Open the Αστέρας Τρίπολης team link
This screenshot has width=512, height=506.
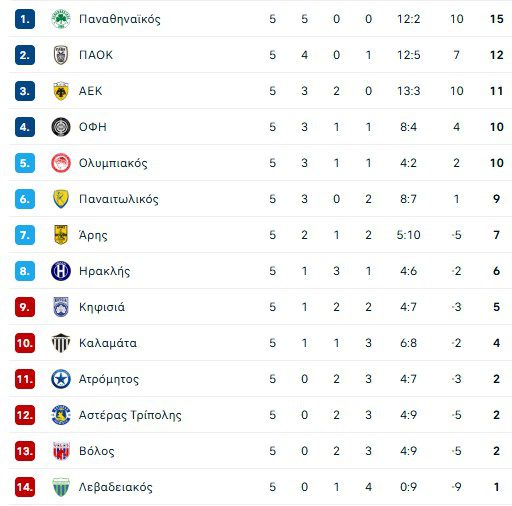pyautogui.click(x=130, y=415)
